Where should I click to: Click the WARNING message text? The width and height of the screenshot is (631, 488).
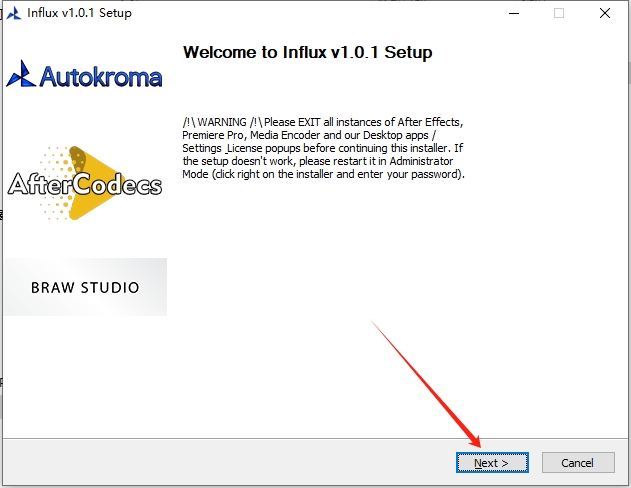pyautogui.click(x=324, y=148)
